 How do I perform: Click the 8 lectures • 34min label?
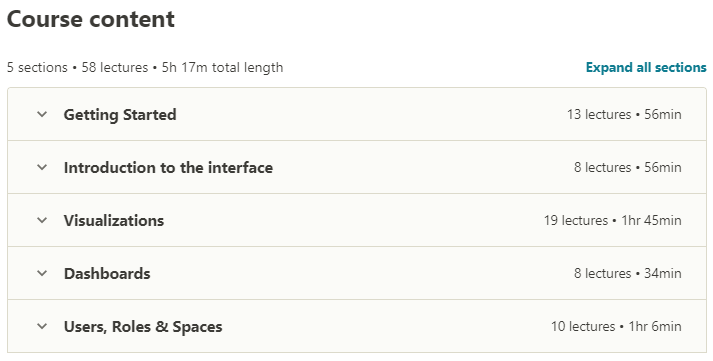[628, 273]
